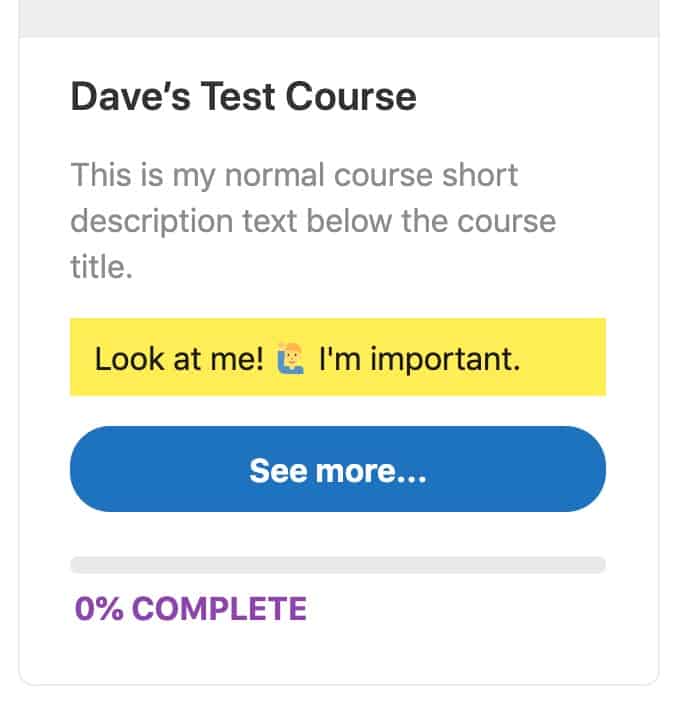Viewport: 676px width, 708px height.
Task: Click the person raising hand emoji
Action: click(290, 358)
